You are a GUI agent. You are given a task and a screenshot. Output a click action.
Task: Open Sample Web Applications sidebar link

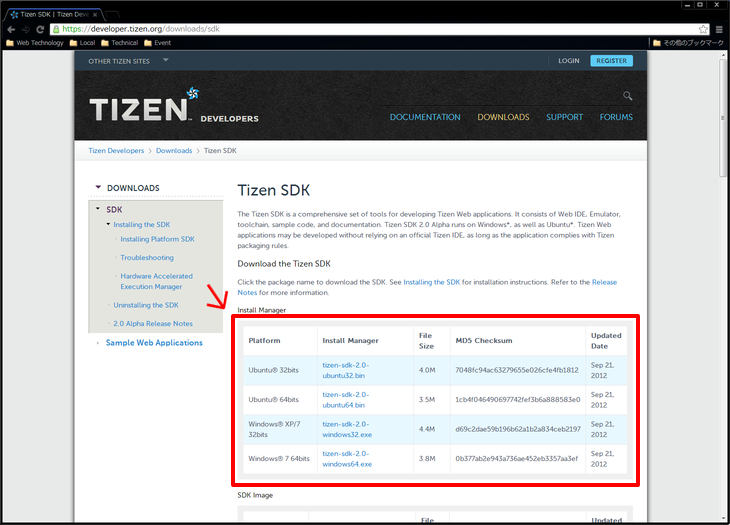pos(154,343)
